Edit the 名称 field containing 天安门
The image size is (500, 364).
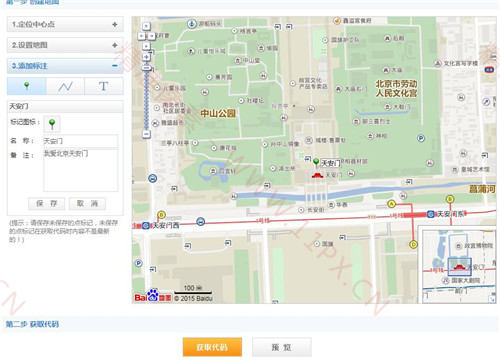(x=81, y=141)
